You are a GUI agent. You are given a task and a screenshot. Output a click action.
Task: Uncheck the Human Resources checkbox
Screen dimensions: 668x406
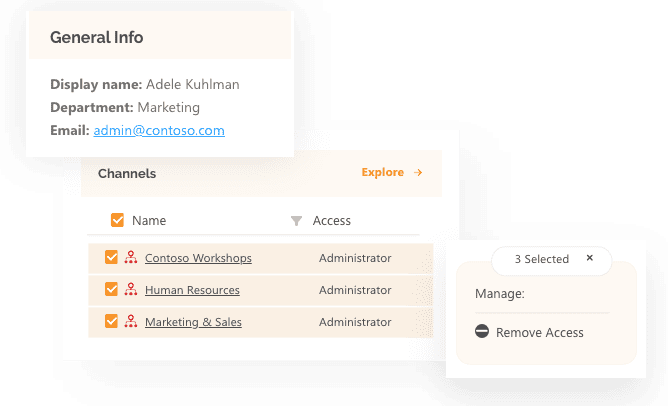[x=111, y=290]
